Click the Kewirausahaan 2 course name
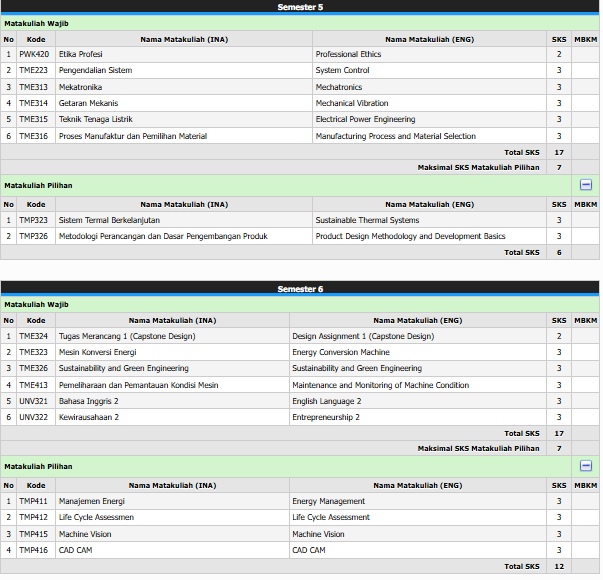The width and height of the screenshot is (603, 580). [x=89, y=417]
